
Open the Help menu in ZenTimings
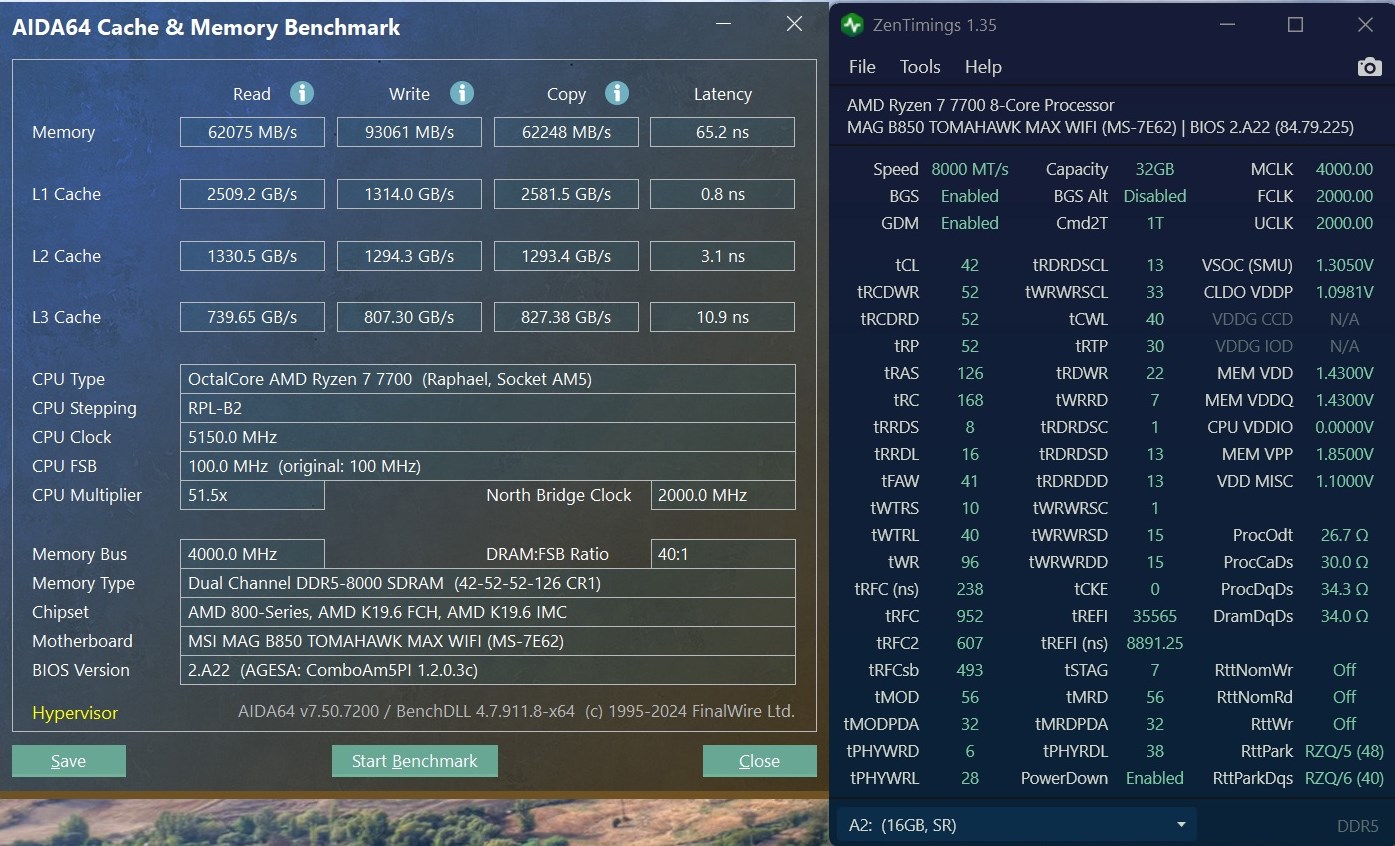[983, 67]
